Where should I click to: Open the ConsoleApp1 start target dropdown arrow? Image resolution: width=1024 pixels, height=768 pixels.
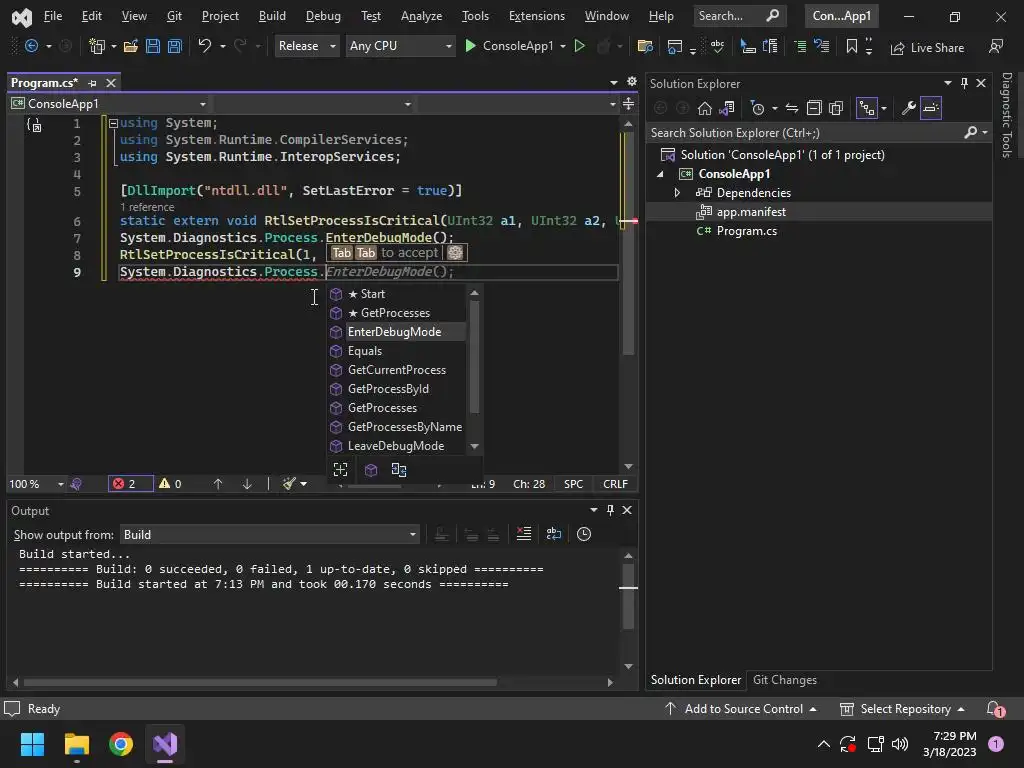563,46
